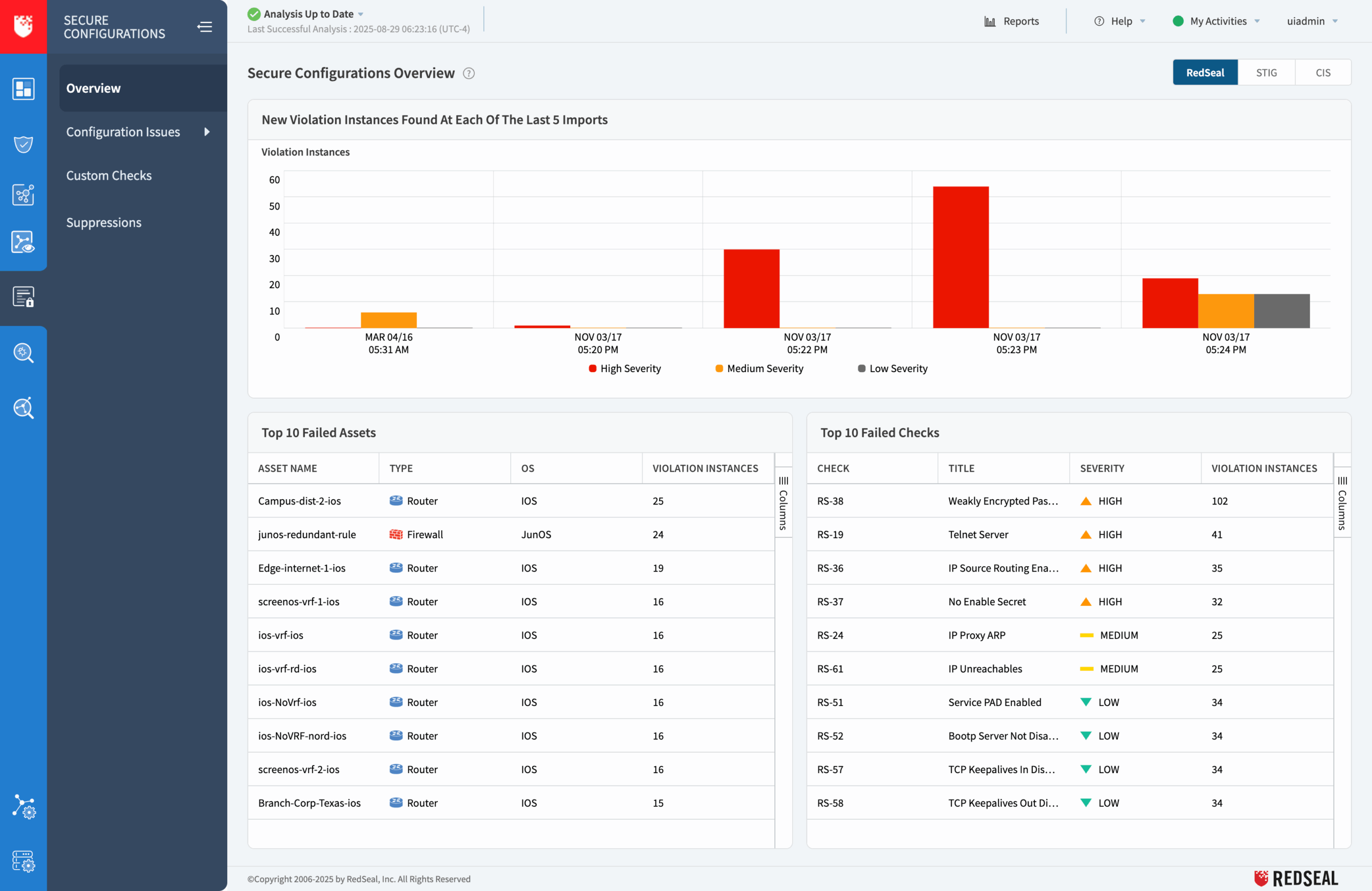Image resolution: width=1372 pixels, height=891 pixels.
Task: Open the magnifier gear search icon
Action: [x=23, y=352]
